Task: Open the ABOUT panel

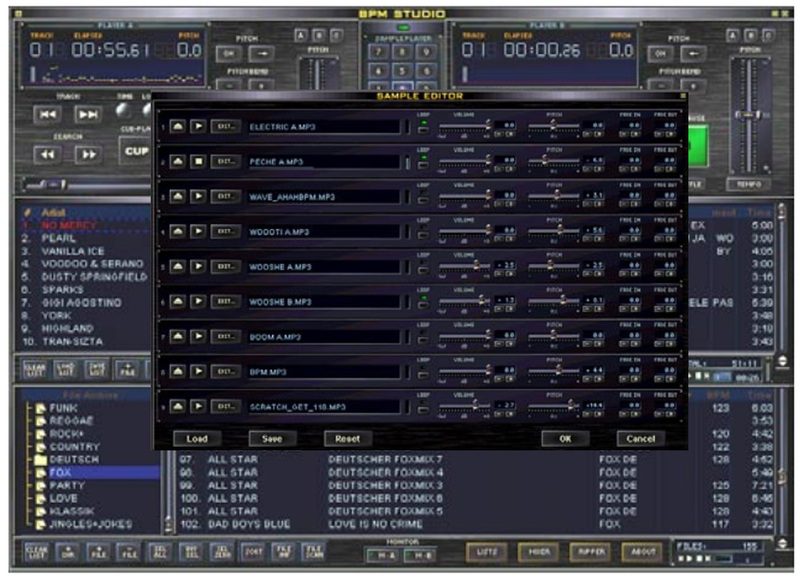Action: click(643, 551)
